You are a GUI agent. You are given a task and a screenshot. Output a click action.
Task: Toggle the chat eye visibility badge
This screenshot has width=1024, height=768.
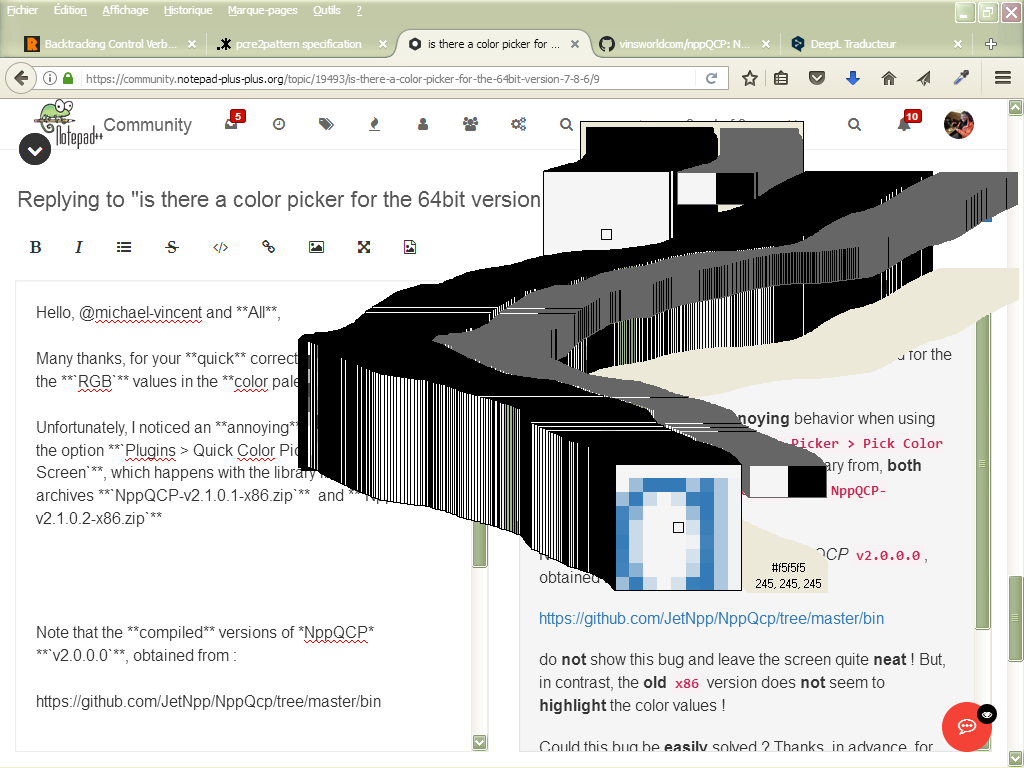(x=987, y=714)
